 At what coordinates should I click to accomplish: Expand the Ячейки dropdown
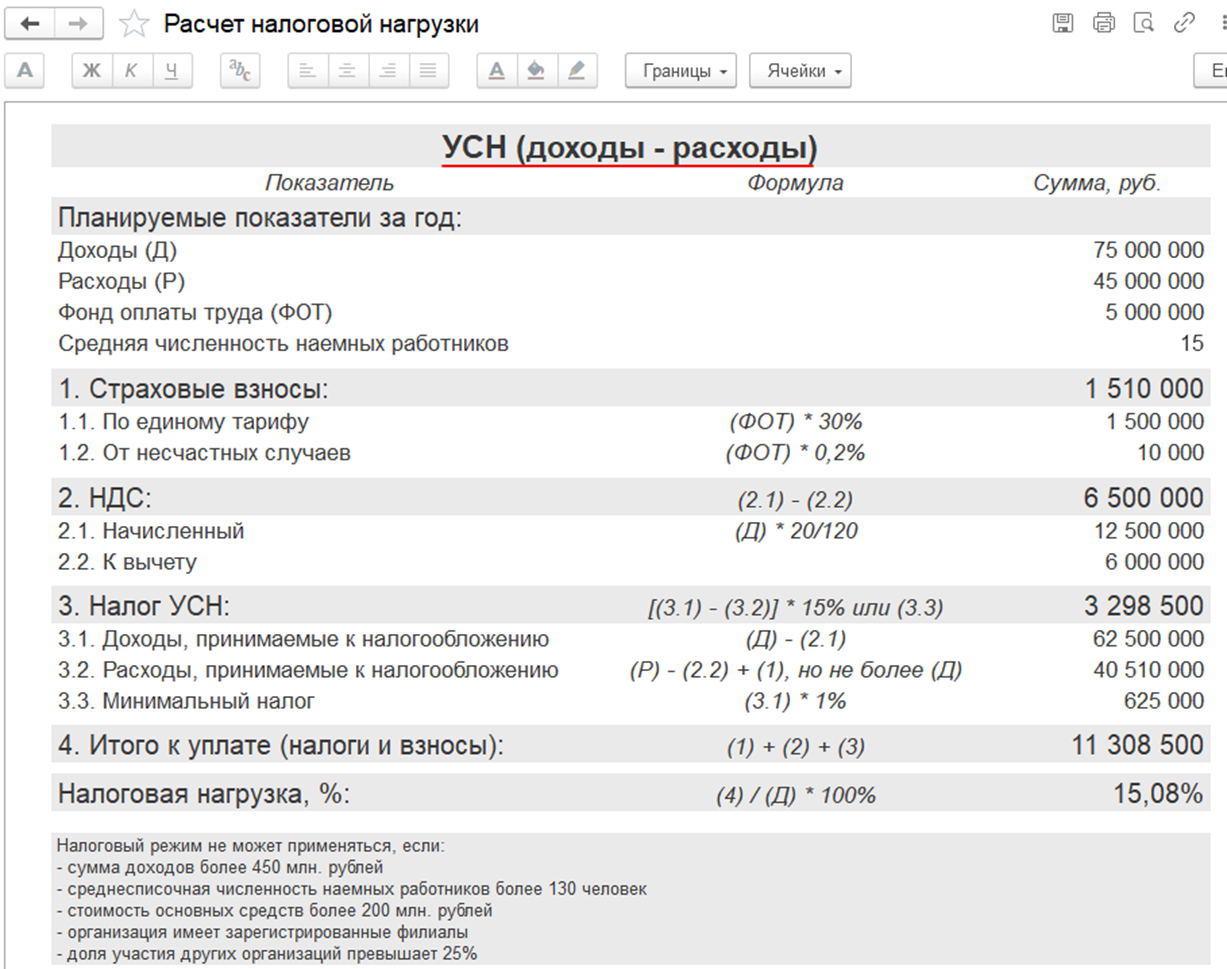(x=800, y=71)
